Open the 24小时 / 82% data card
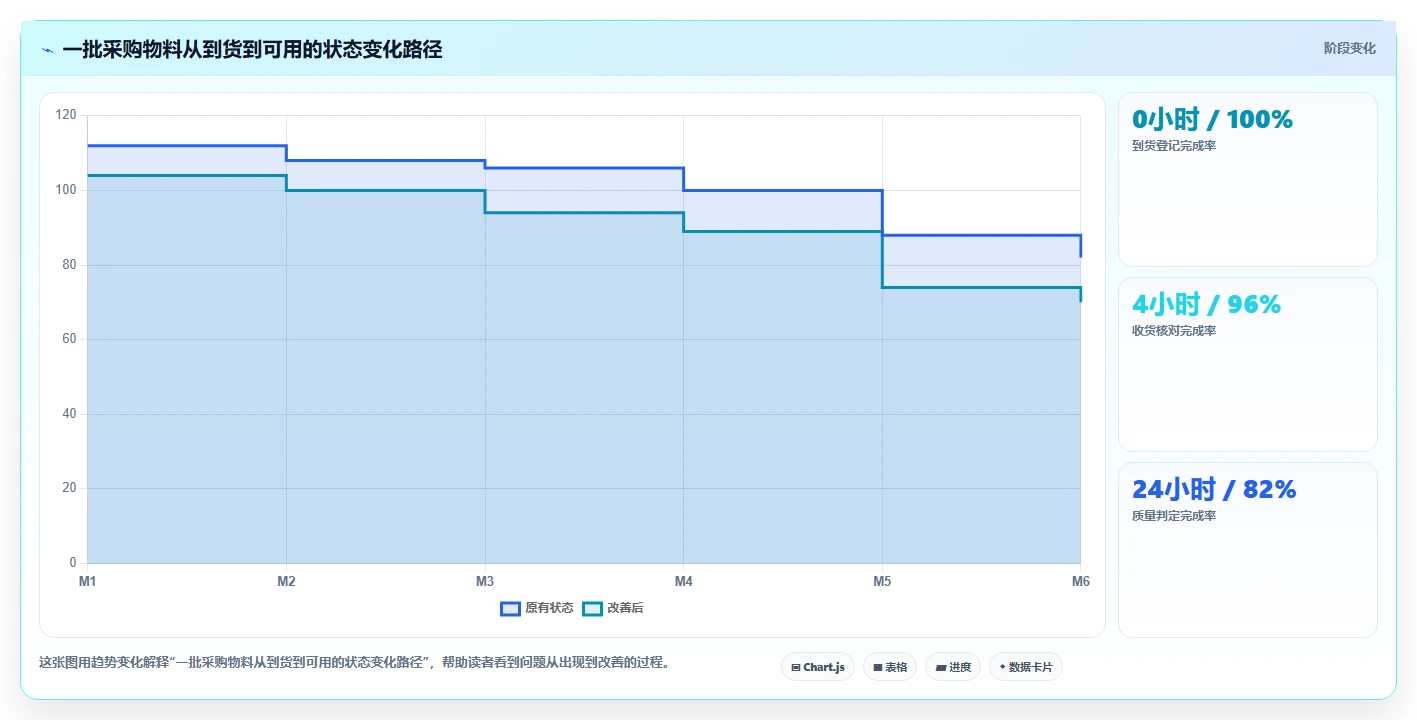 tap(1247, 550)
